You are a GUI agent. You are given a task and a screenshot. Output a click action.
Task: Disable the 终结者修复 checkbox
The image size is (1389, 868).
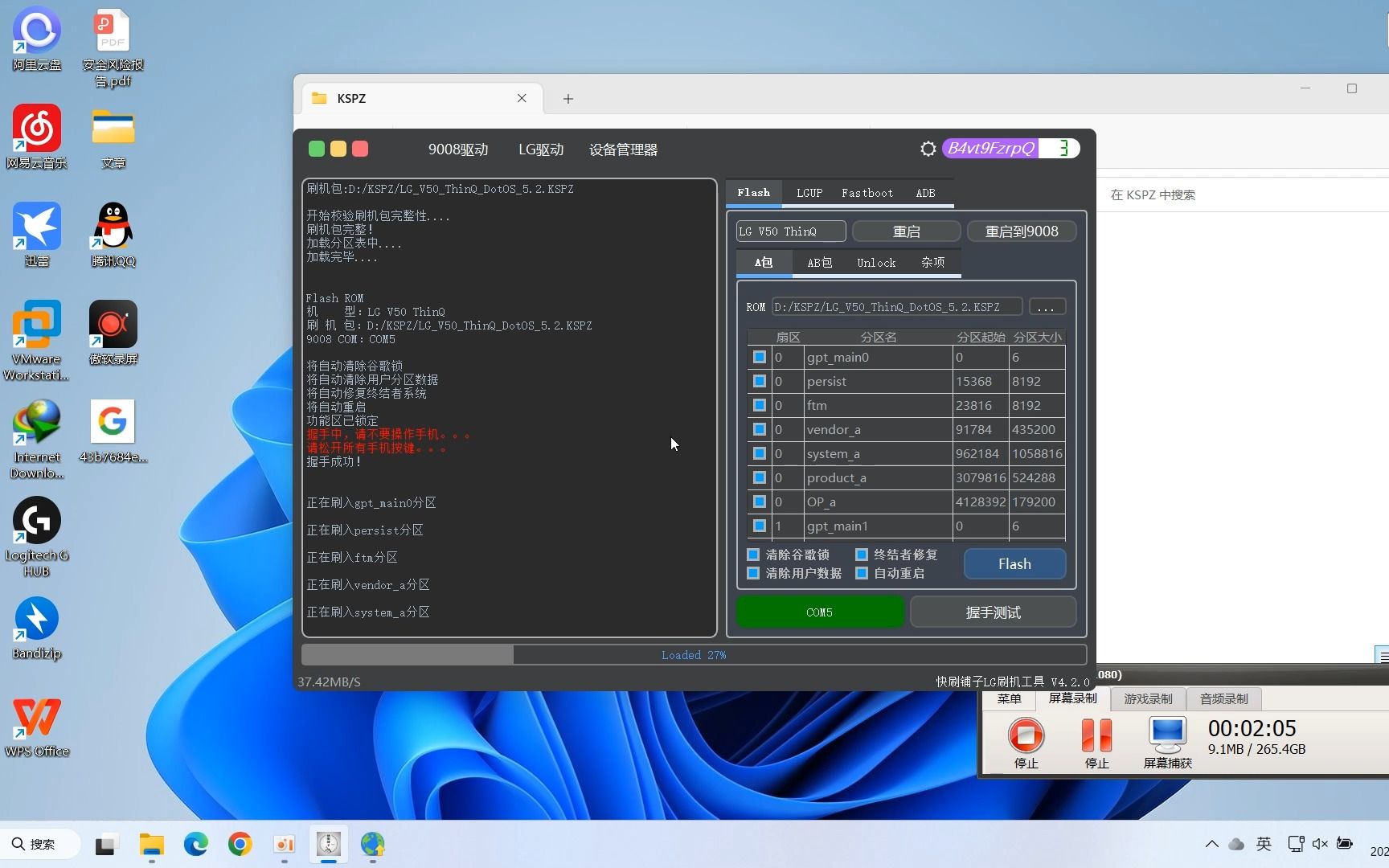[861, 555]
